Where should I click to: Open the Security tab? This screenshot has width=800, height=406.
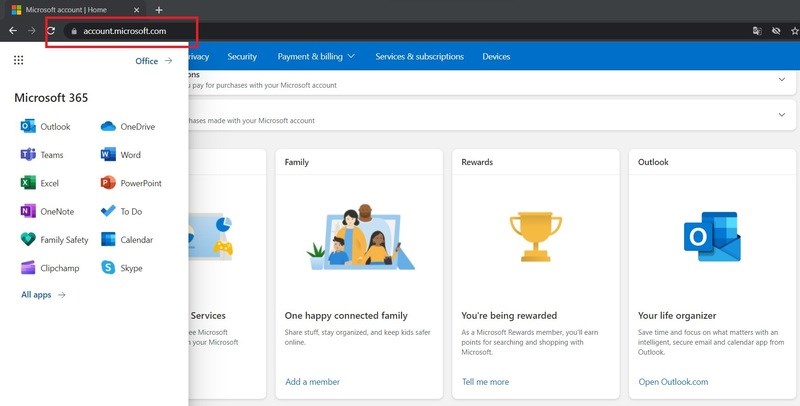(242, 57)
